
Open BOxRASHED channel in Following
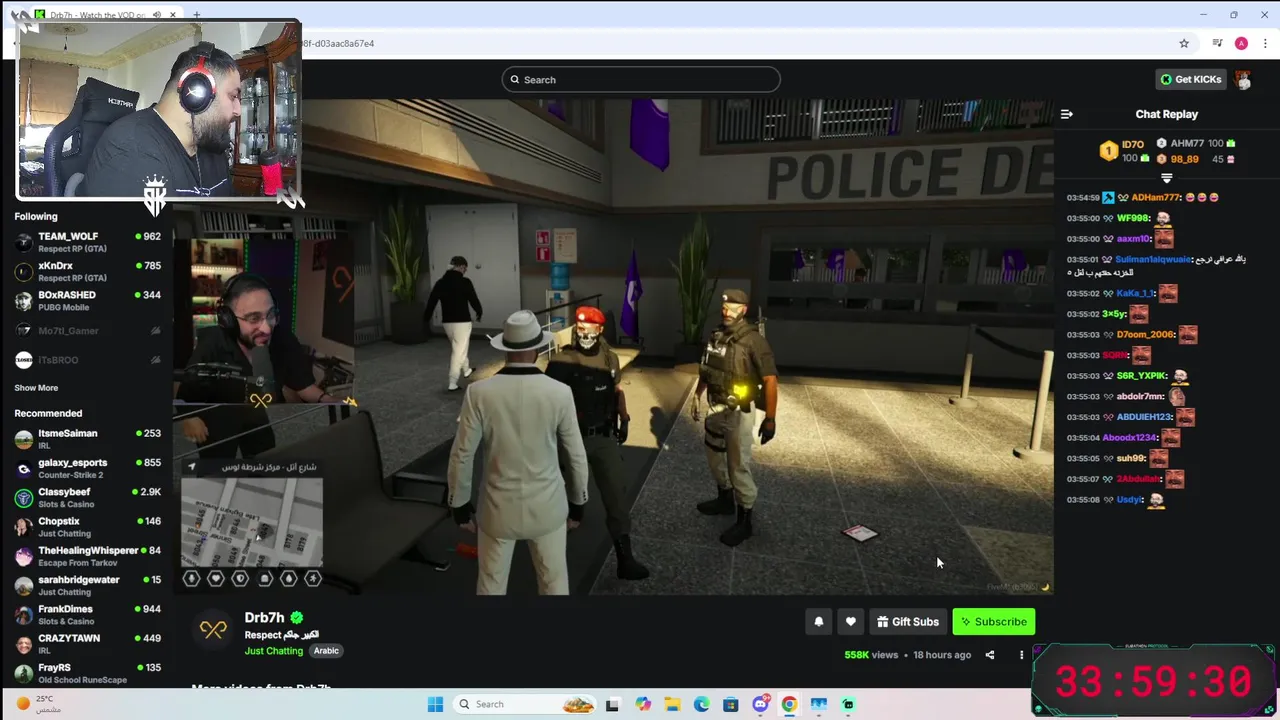(x=88, y=301)
